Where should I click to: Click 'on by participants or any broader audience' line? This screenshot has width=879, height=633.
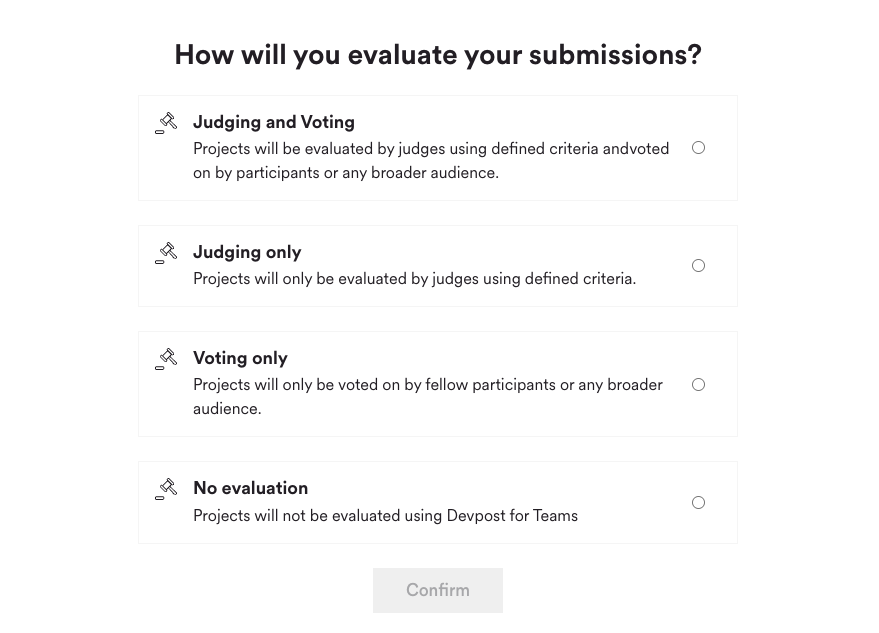point(346,173)
